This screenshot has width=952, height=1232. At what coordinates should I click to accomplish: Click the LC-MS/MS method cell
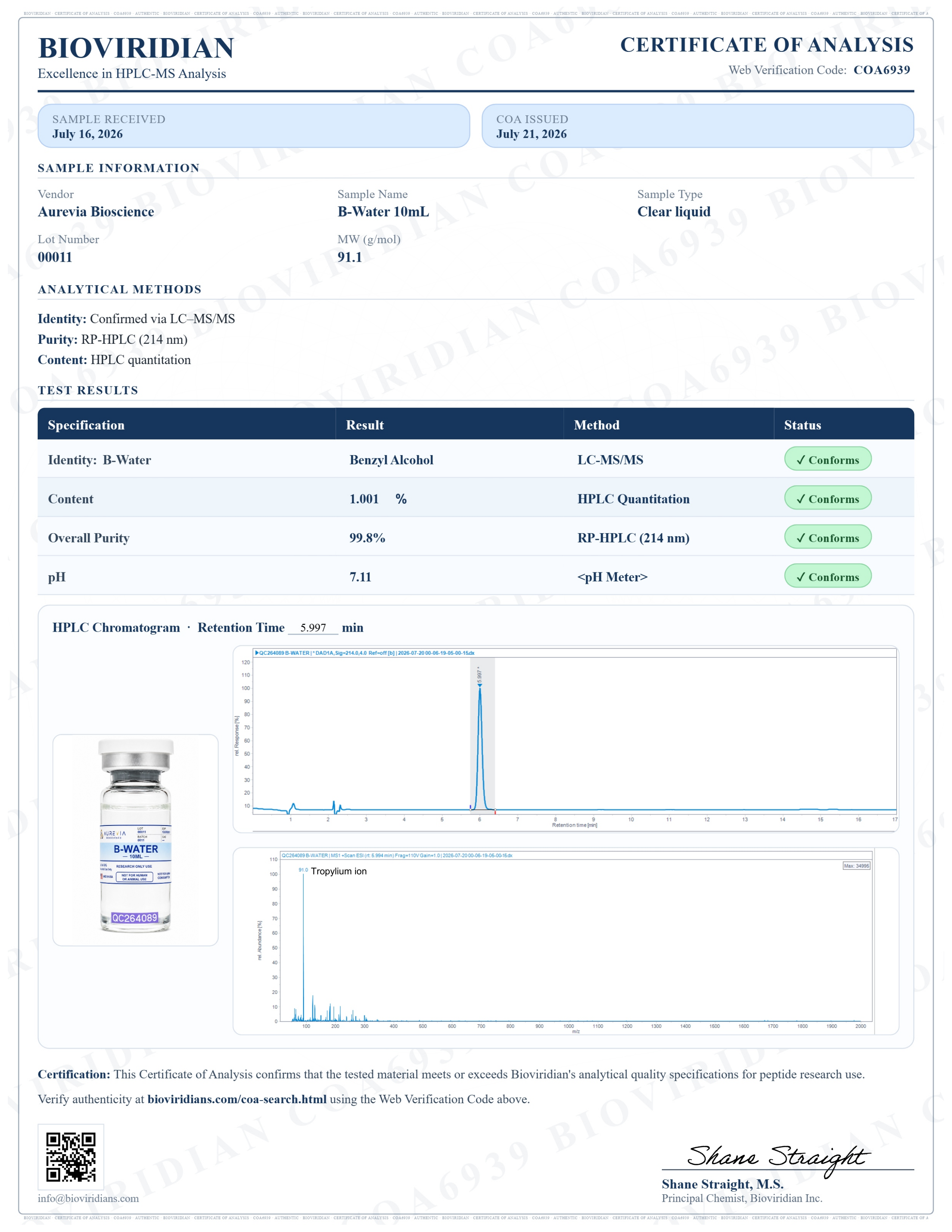[610, 460]
